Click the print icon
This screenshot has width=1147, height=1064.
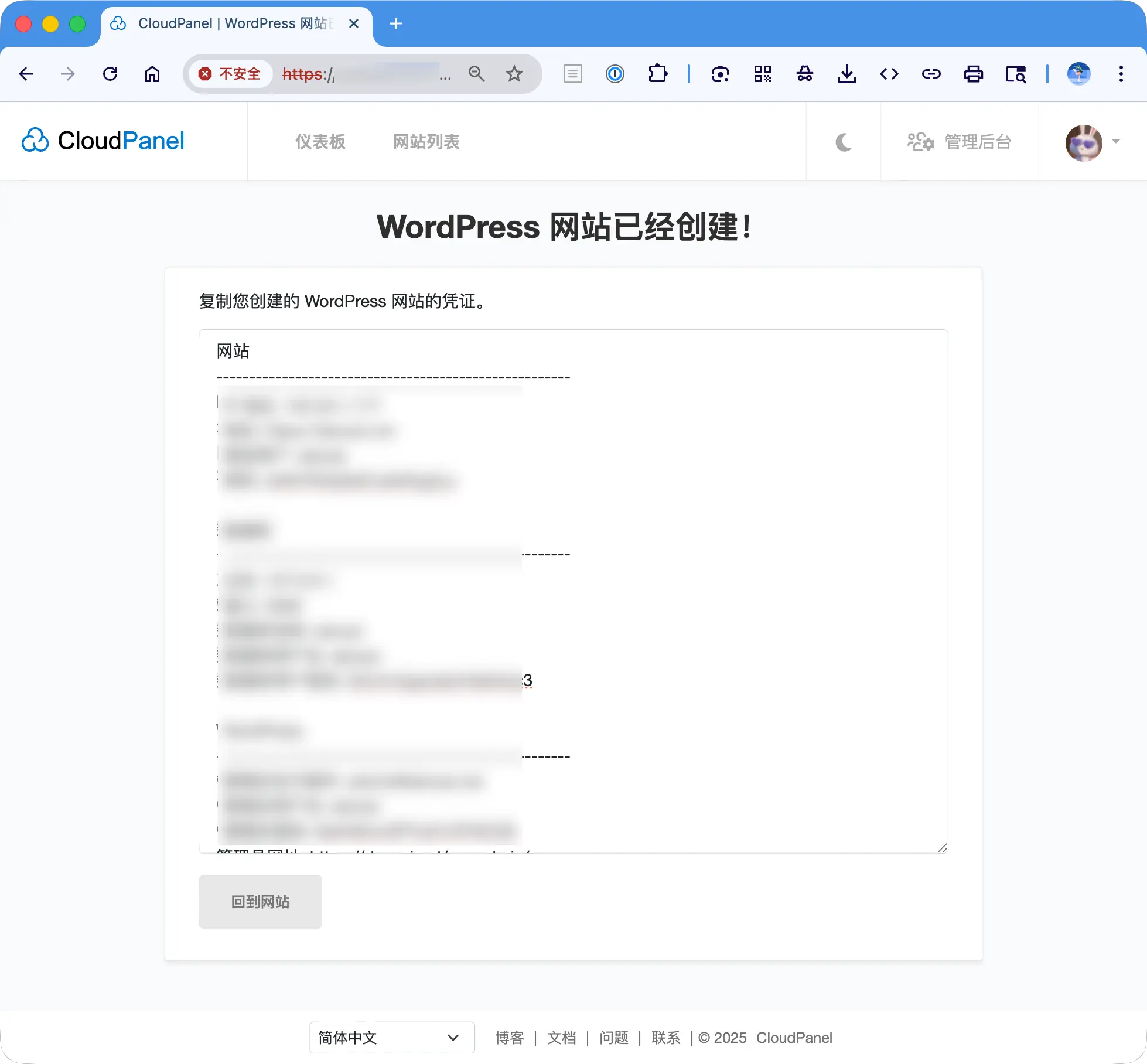pyautogui.click(x=973, y=74)
